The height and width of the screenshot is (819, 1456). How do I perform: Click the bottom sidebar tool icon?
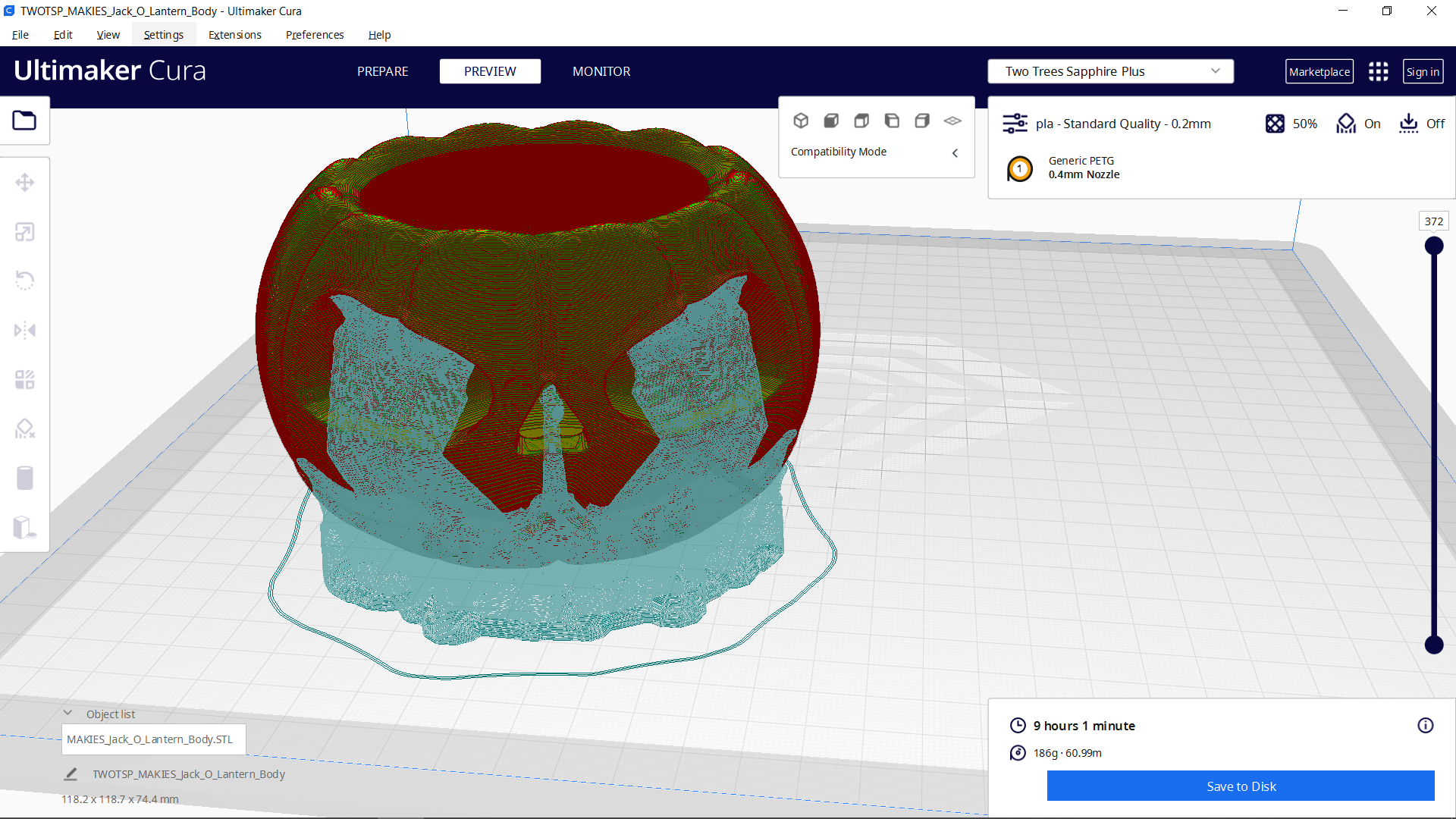[x=24, y=527]
